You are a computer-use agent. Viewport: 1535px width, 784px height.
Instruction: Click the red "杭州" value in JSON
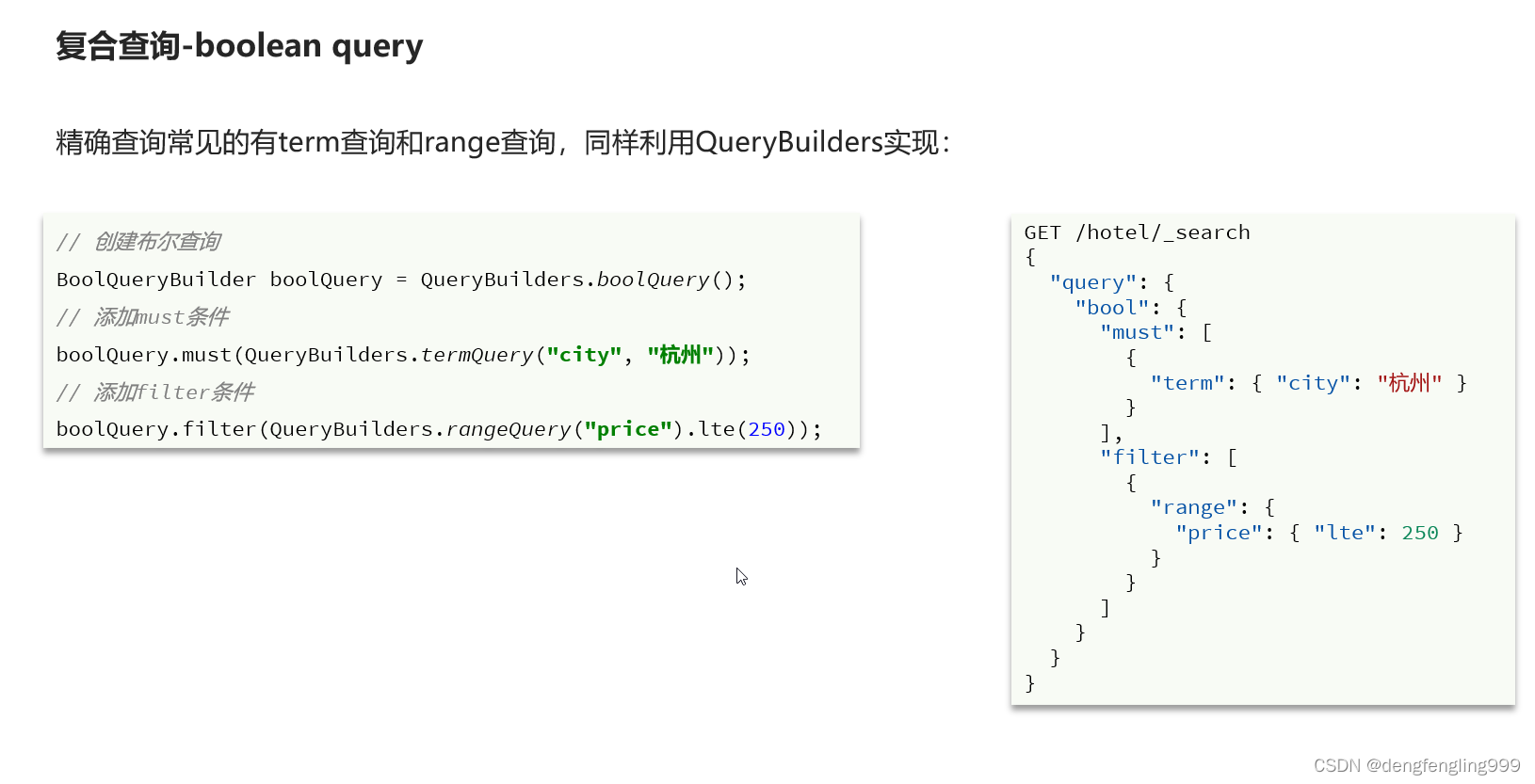tap(1409, 383)
